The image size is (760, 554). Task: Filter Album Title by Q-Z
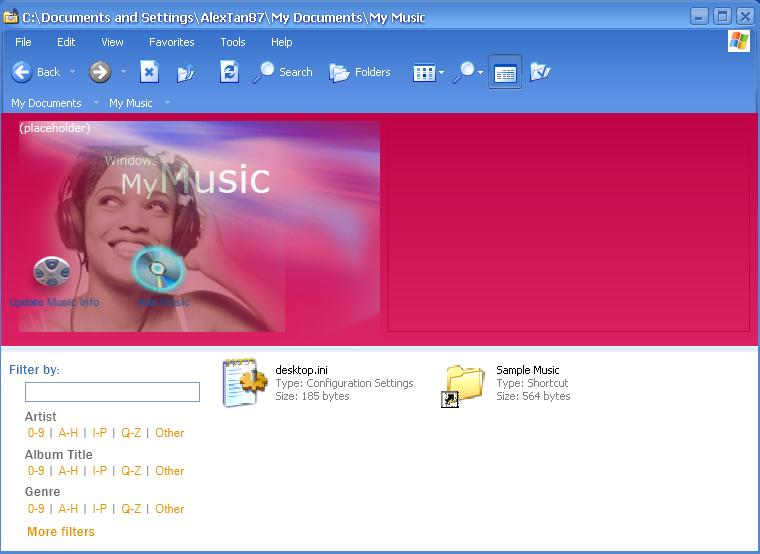tap(131, 471)
